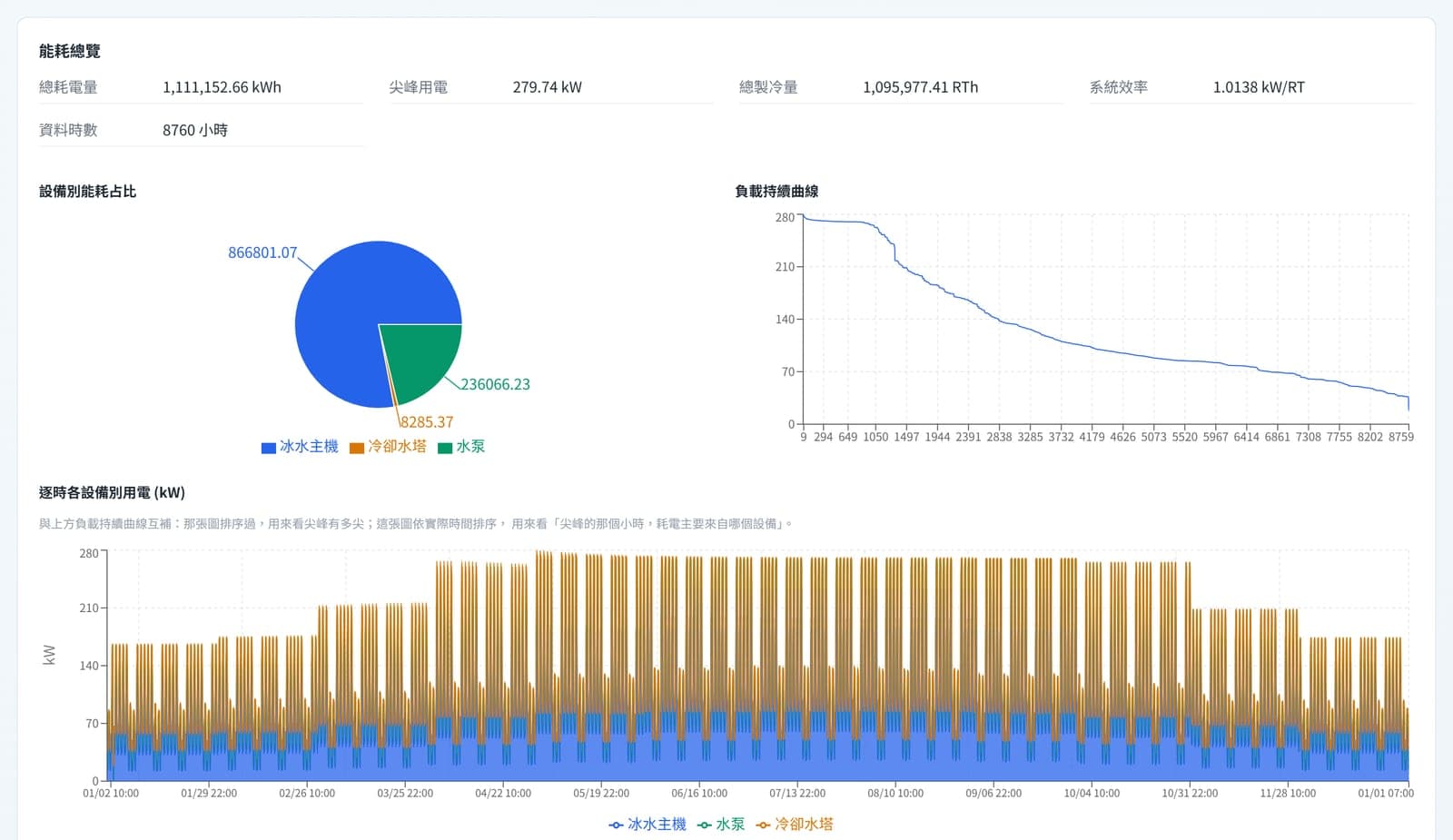This screenshot has width=1453, height=840.
Task: Click the data hours value 8760 小時
Action: [195, 130]
